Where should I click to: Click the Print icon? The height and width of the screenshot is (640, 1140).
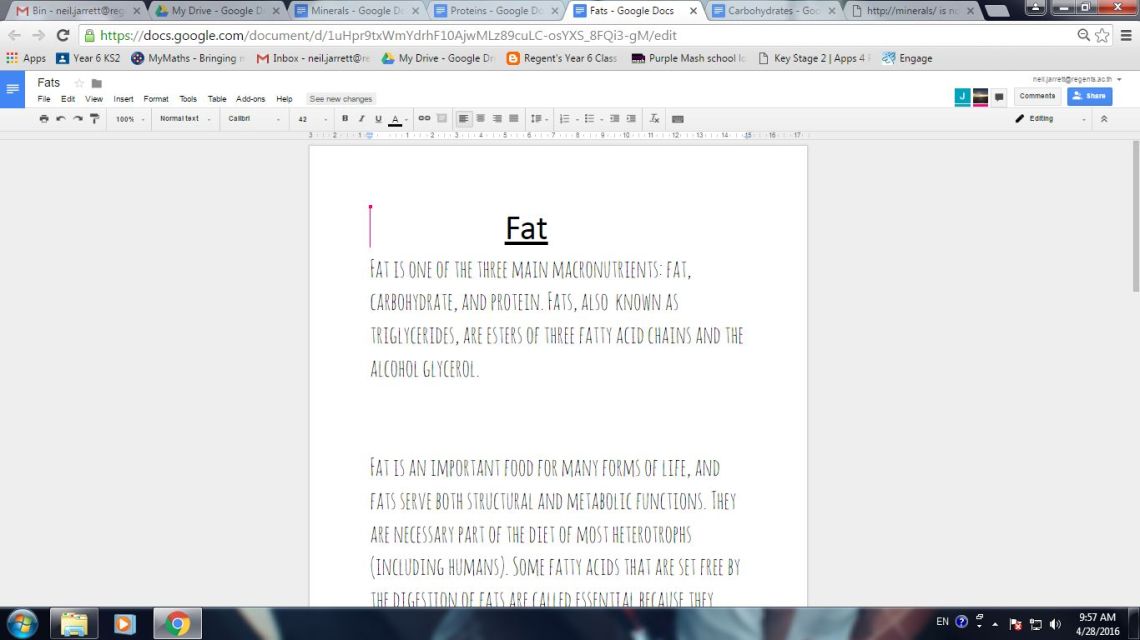pyautogui.click(x=43, y=118)
